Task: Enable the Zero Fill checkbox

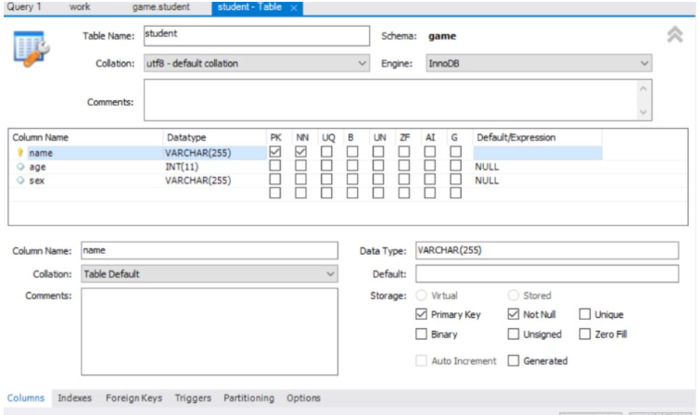Action: click(585, 334)
